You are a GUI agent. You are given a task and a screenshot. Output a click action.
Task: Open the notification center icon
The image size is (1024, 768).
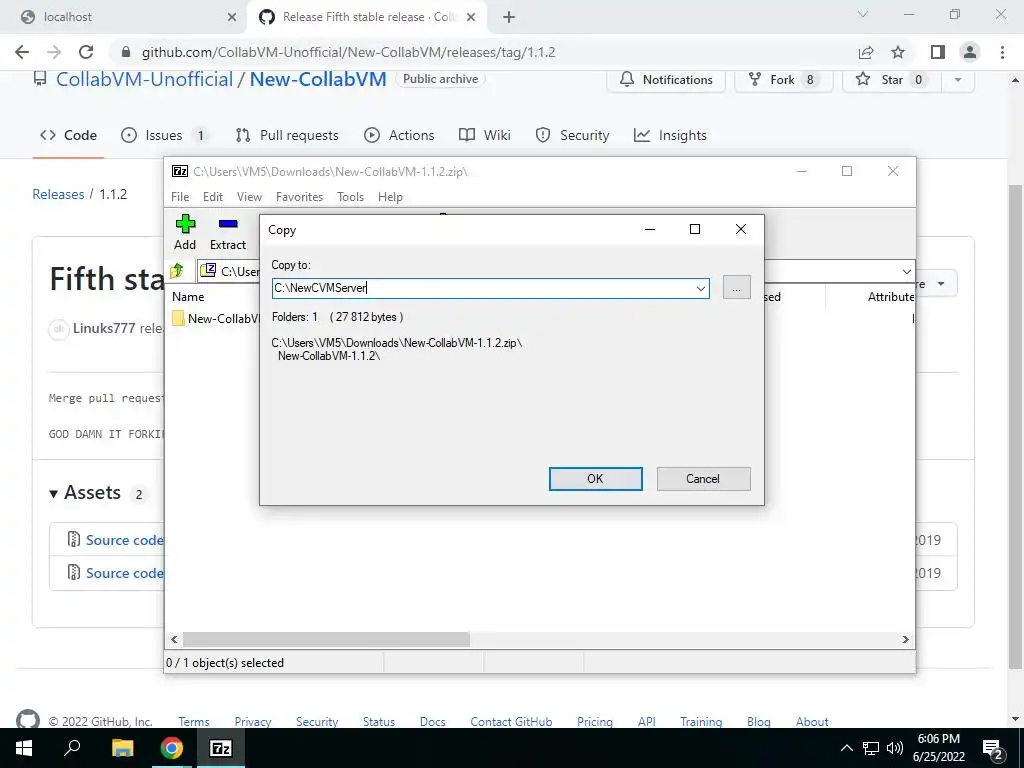[x=993, y=748]
